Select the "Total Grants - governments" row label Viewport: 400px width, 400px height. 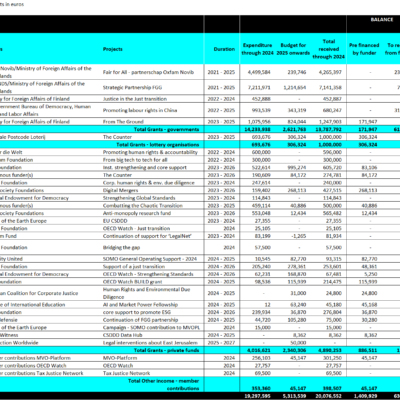[166, 129]
